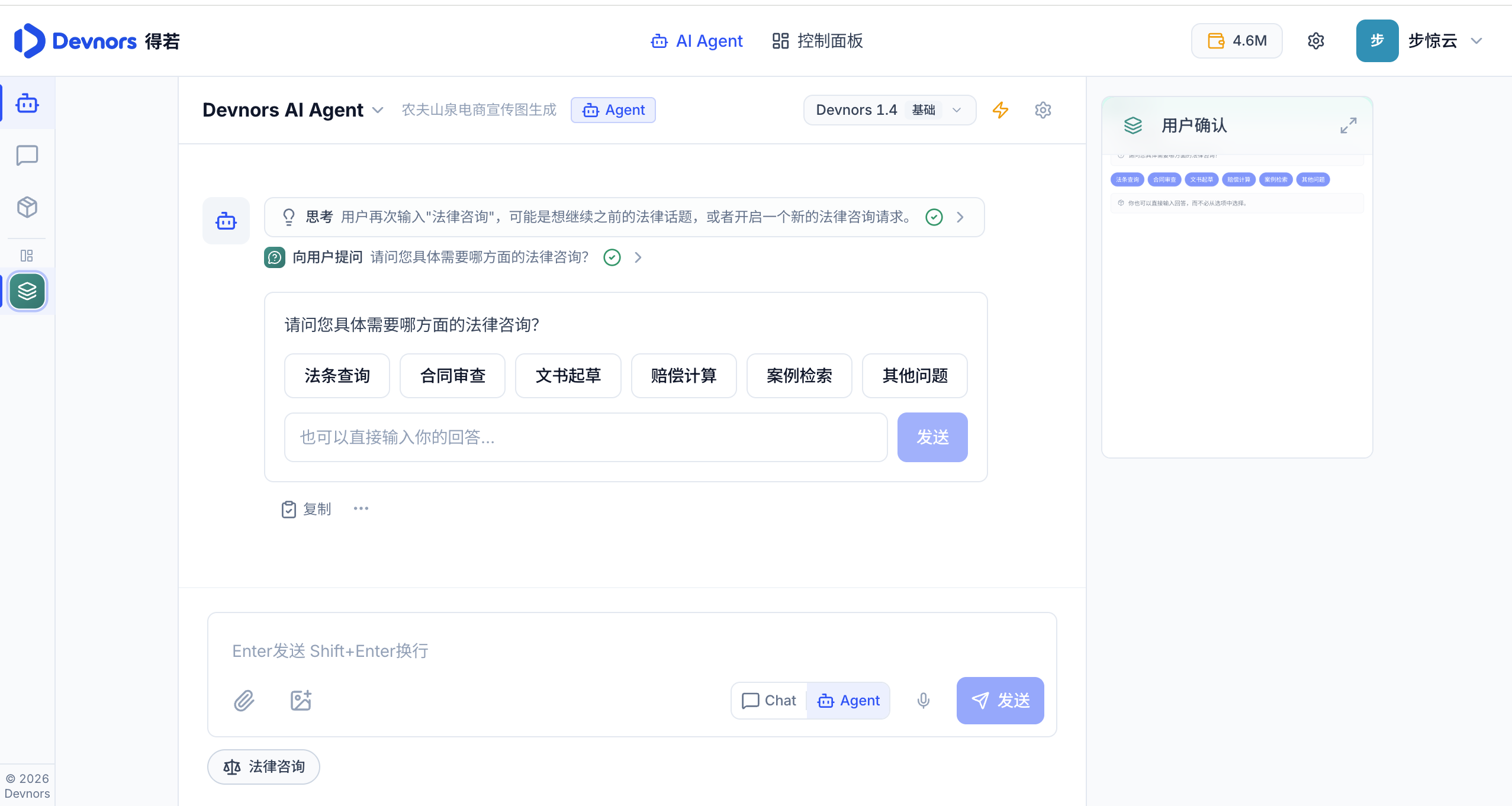Click the answer input field in the question card
1512x806 pixels.
586,437
